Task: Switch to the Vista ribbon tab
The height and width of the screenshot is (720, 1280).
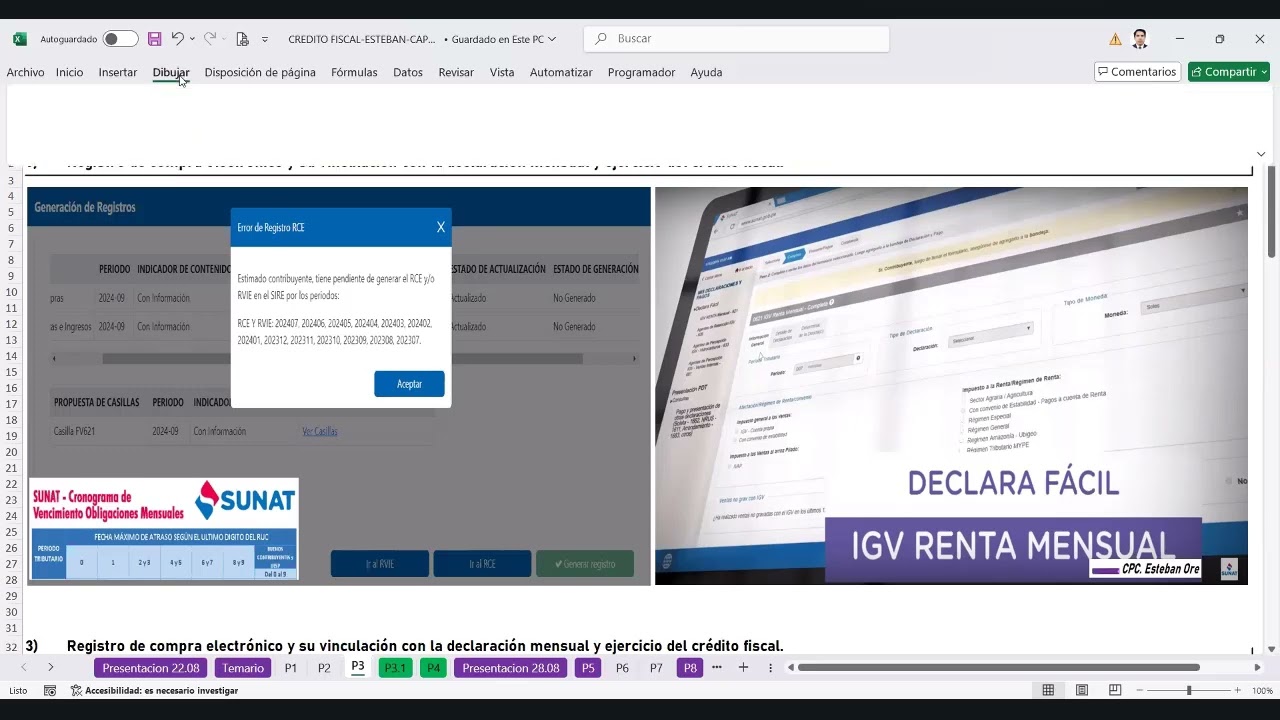Action: [502, 72]
